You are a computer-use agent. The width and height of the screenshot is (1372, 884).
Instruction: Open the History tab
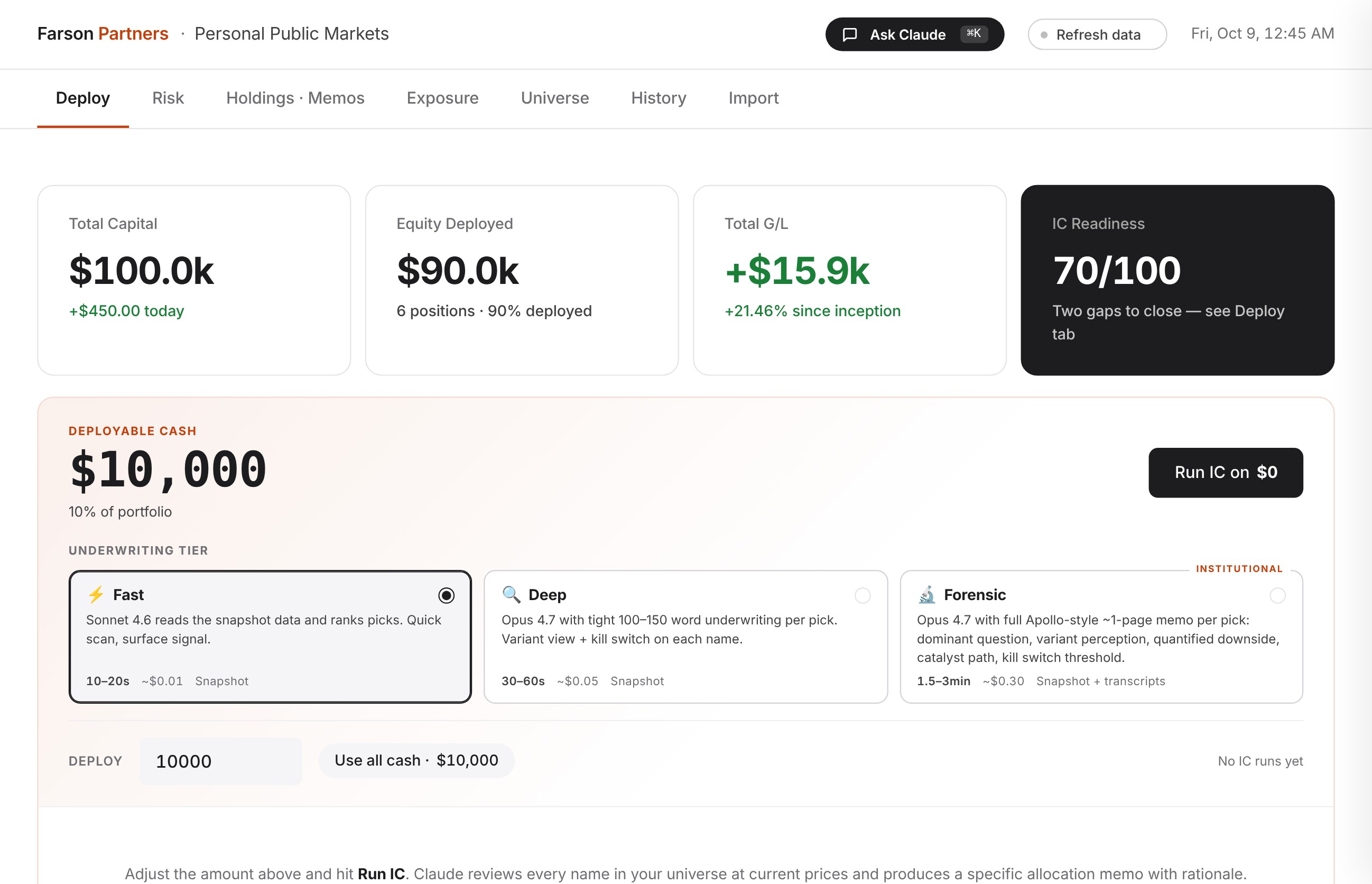pyautogui.click(x=659, y=98)
